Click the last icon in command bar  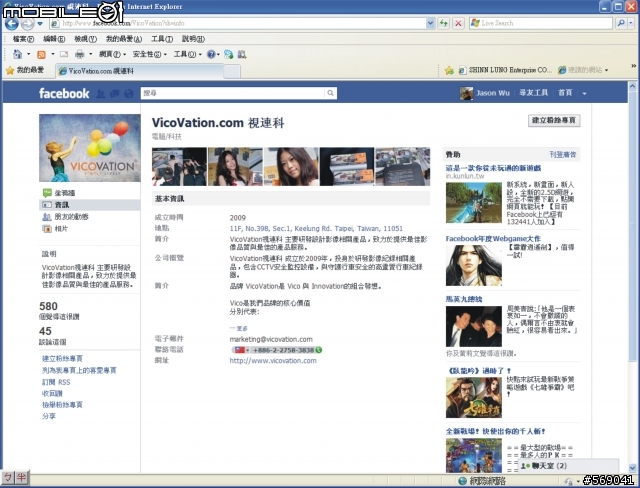pyautogui.click(x=242, y=54)
